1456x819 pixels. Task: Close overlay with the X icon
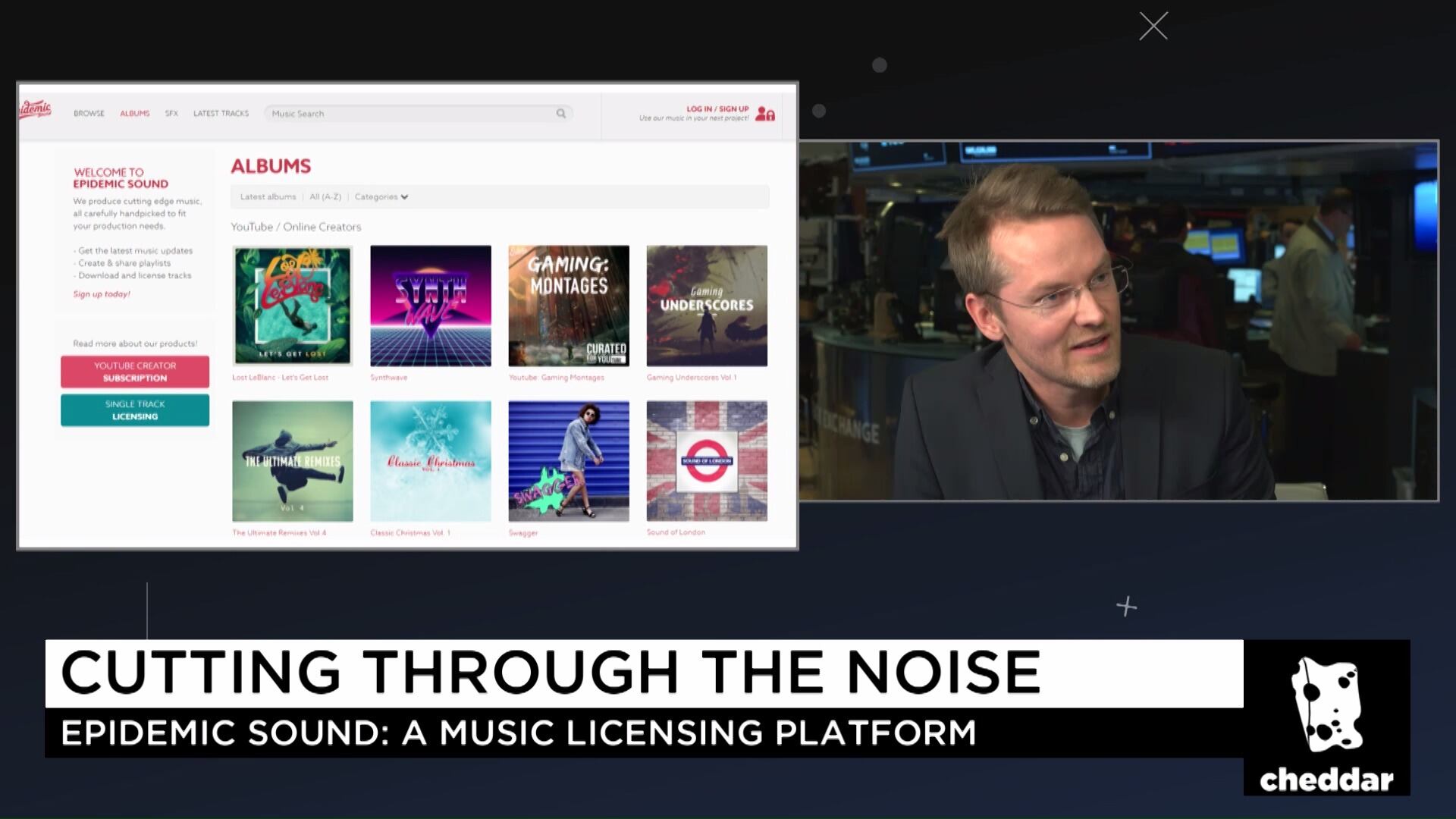pos(1153,27)
